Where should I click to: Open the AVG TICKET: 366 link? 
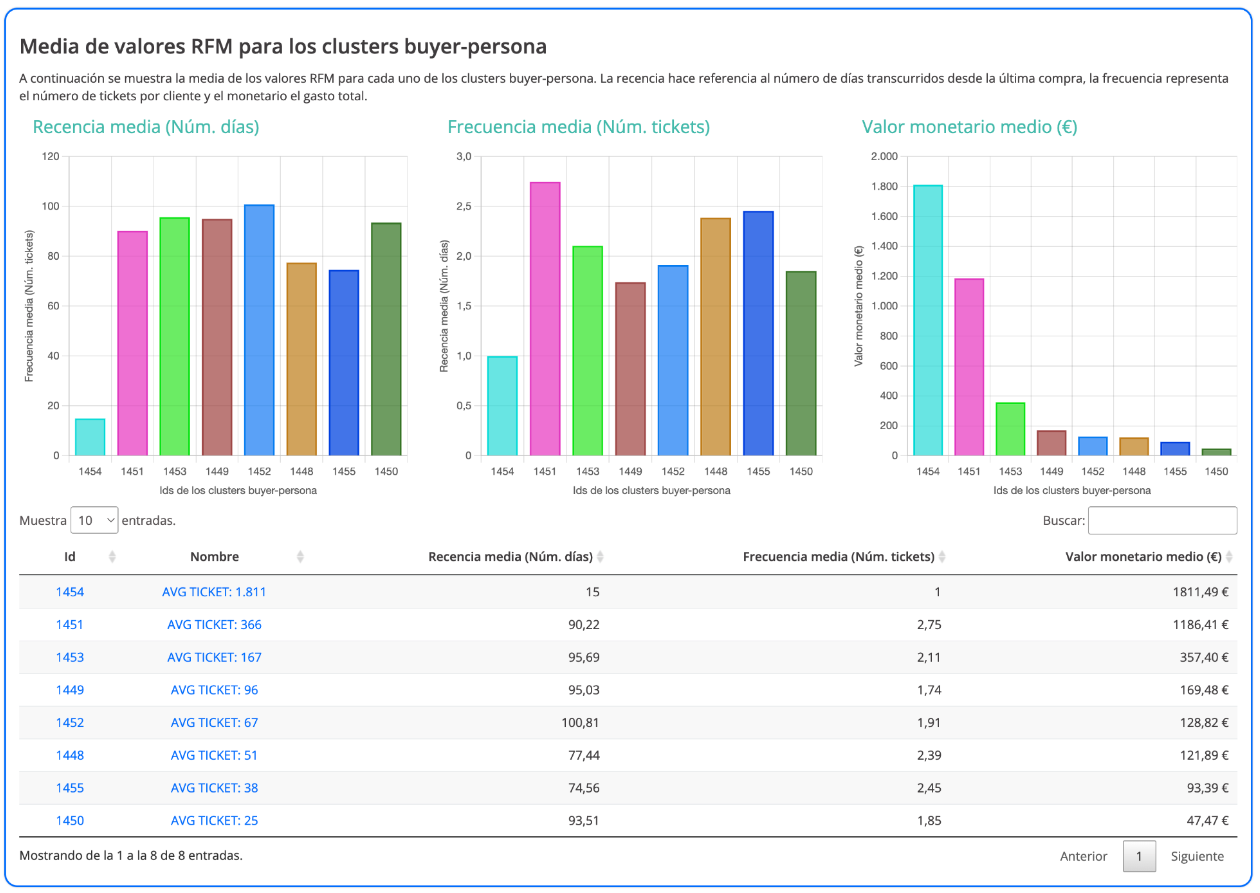point(214,625)
